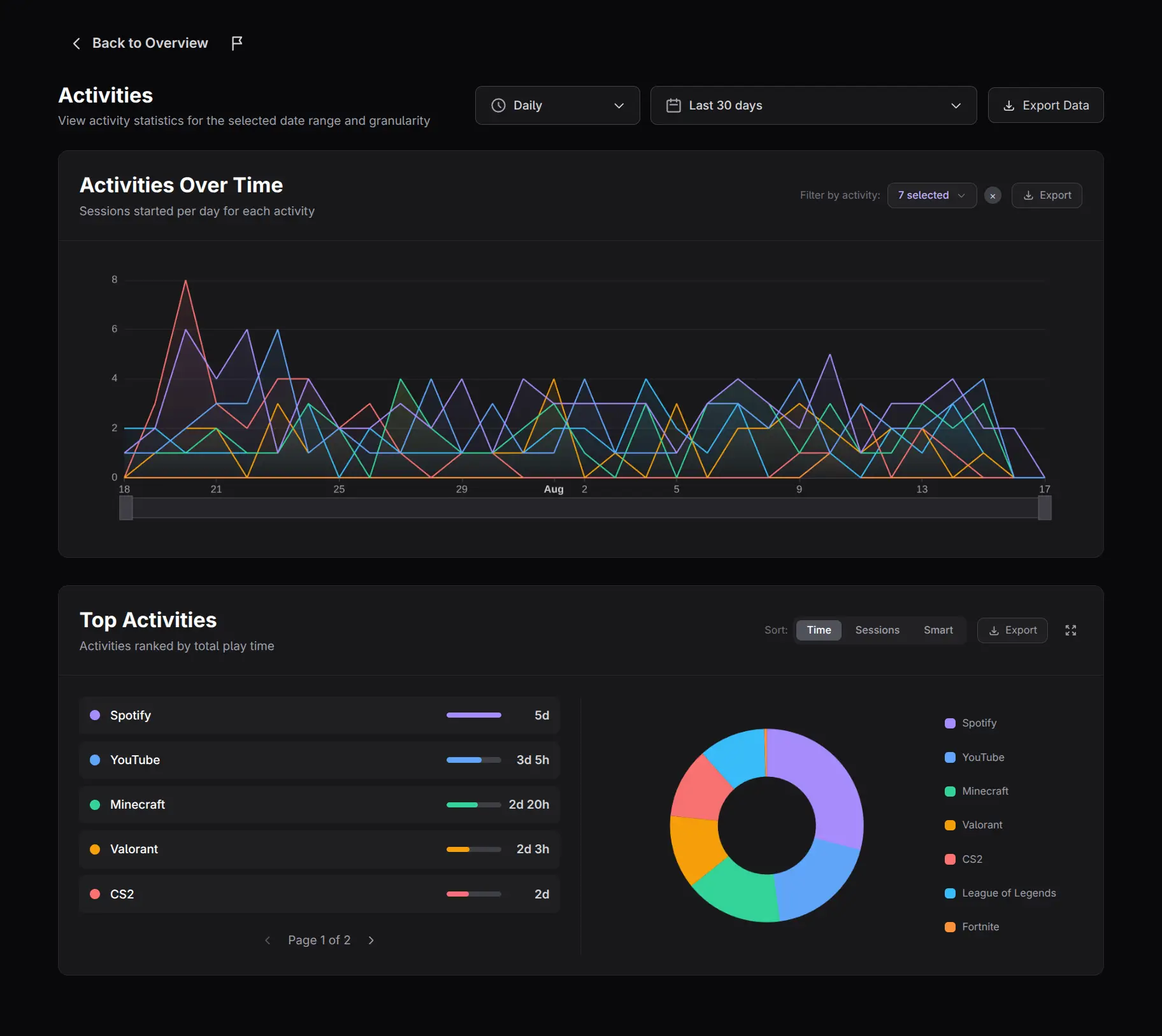Grab the right handle of the chart range slider
Viewport: 1162px width, 1036px height.
click(x=1045, y=507)
